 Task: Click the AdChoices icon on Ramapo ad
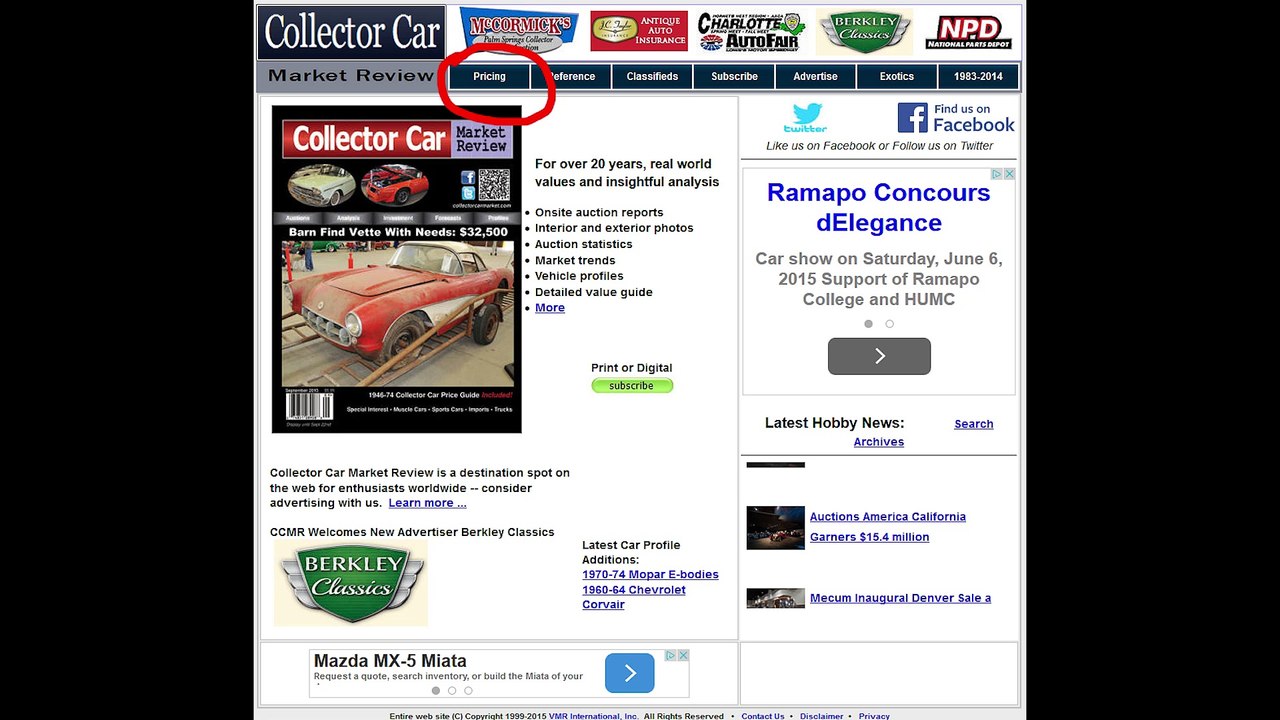(996, 174)
